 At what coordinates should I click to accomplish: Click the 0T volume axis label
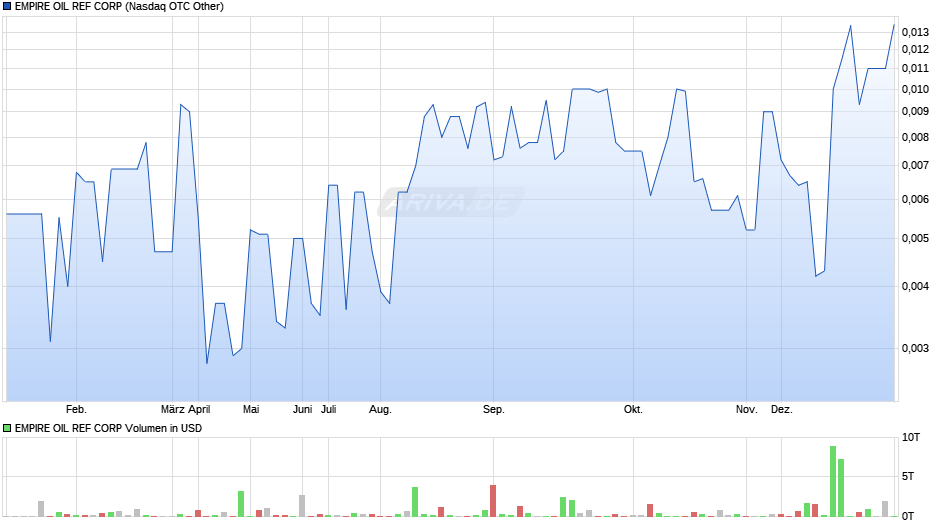coord(908,516)
